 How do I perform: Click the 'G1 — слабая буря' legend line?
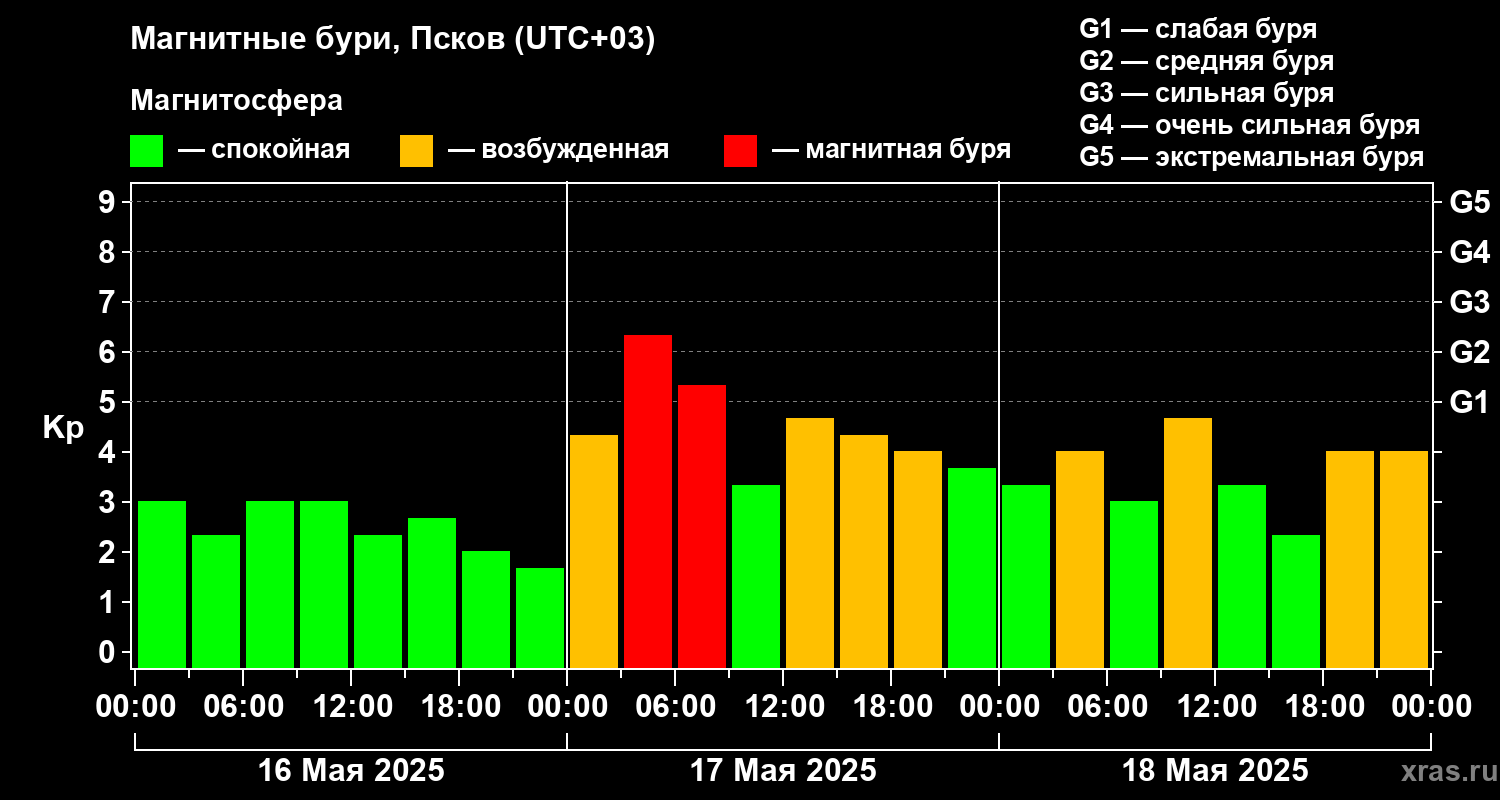coord(1198,28)
